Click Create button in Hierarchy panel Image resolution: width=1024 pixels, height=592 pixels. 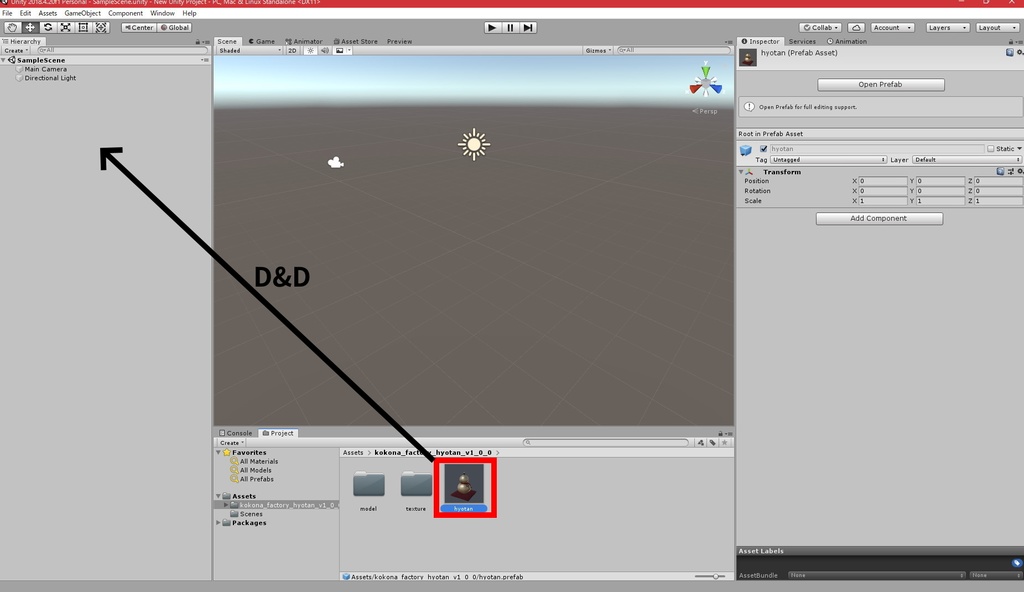(x=16, y=50)
